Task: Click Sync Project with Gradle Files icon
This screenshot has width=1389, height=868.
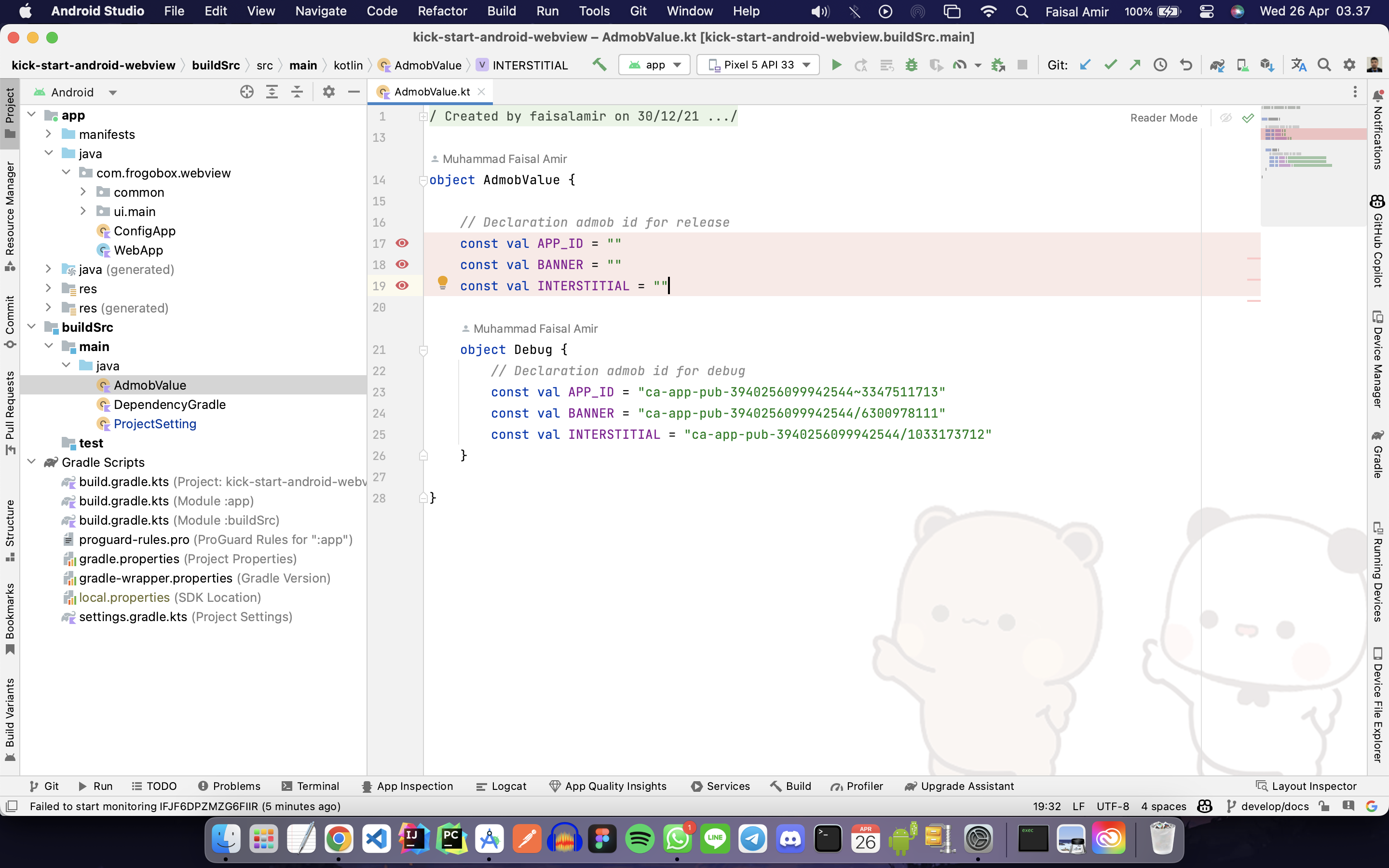Action: (1217, 65)
